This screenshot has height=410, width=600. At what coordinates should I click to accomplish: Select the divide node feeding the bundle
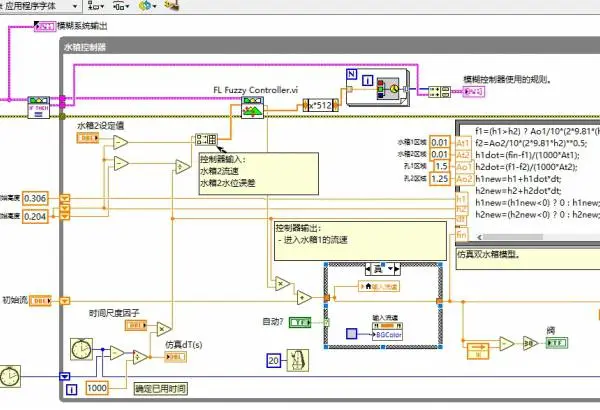click(x=183, y=167)
